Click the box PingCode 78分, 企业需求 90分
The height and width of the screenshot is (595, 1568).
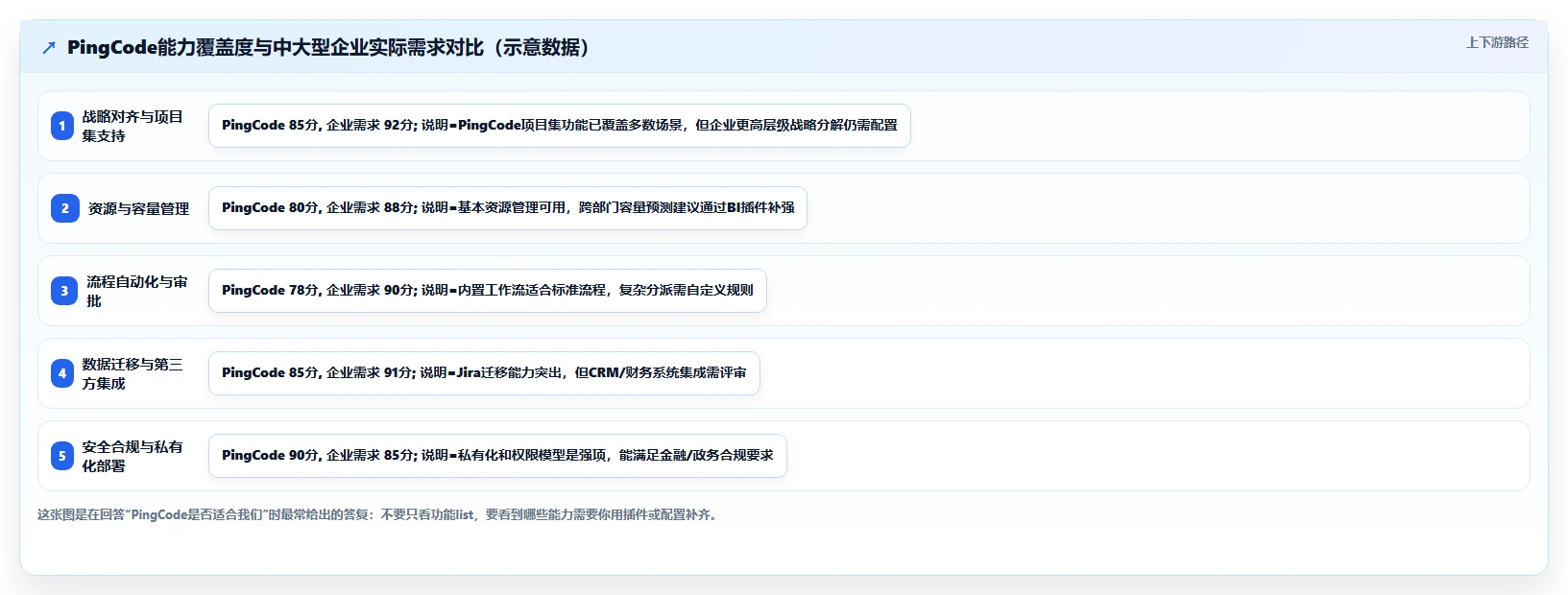pyautogui.click(x=488, y=291)
